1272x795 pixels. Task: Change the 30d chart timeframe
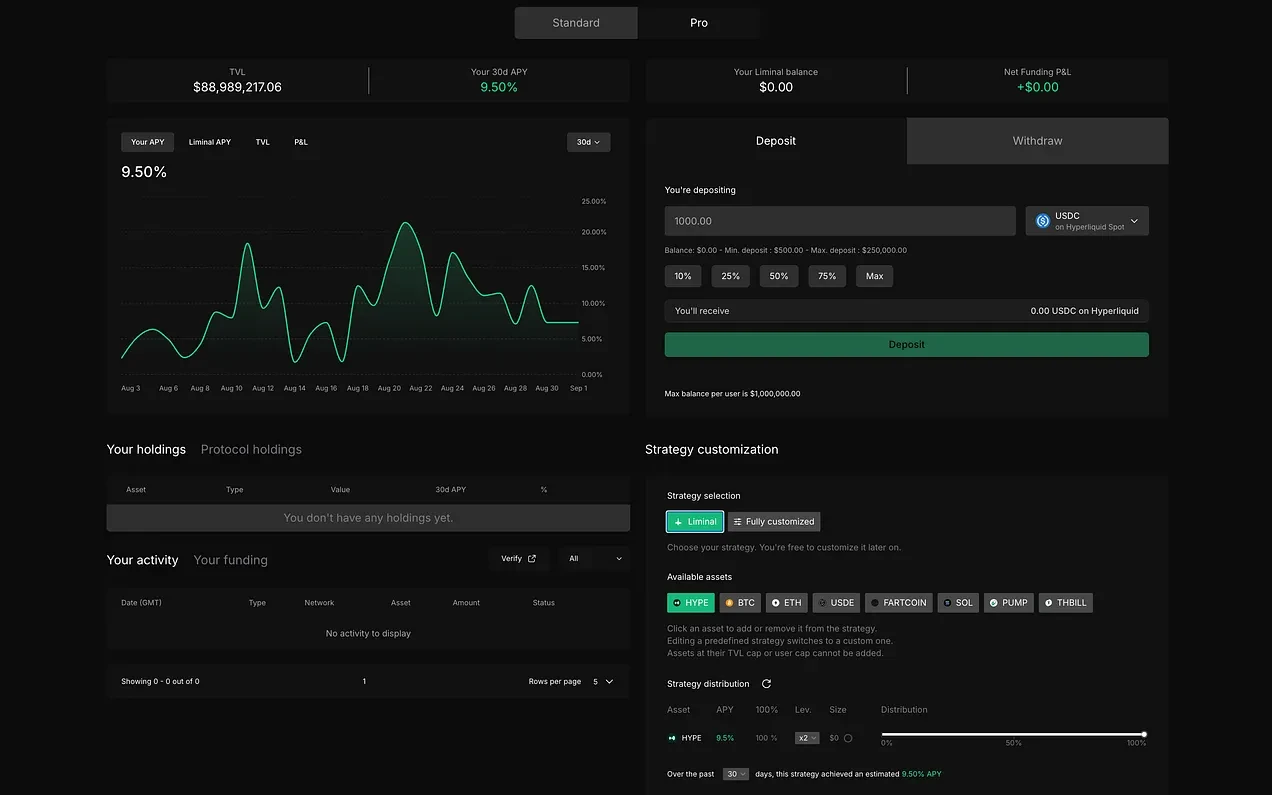588,142
